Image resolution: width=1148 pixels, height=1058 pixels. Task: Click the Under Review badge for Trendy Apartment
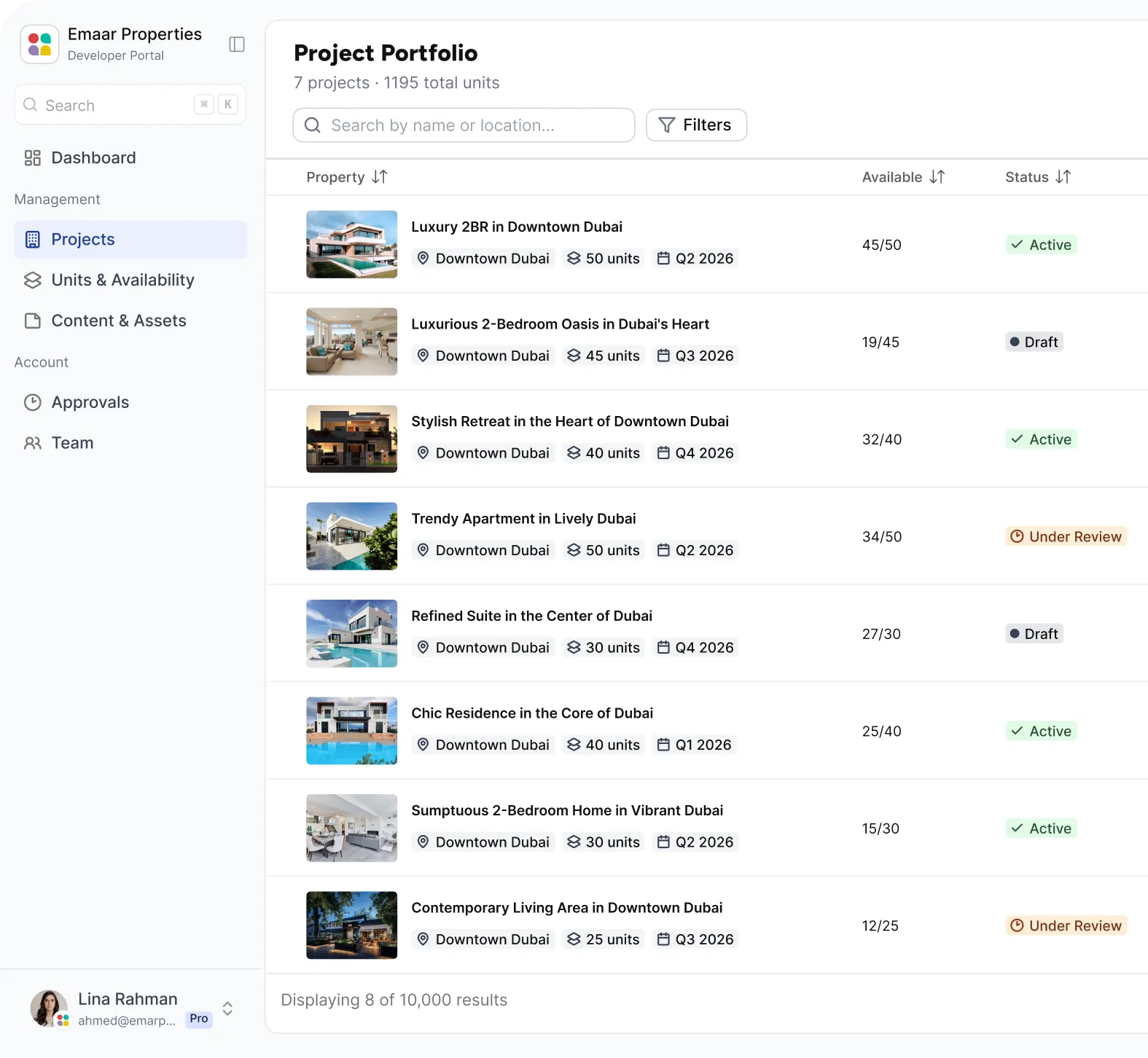point(1066,537)
